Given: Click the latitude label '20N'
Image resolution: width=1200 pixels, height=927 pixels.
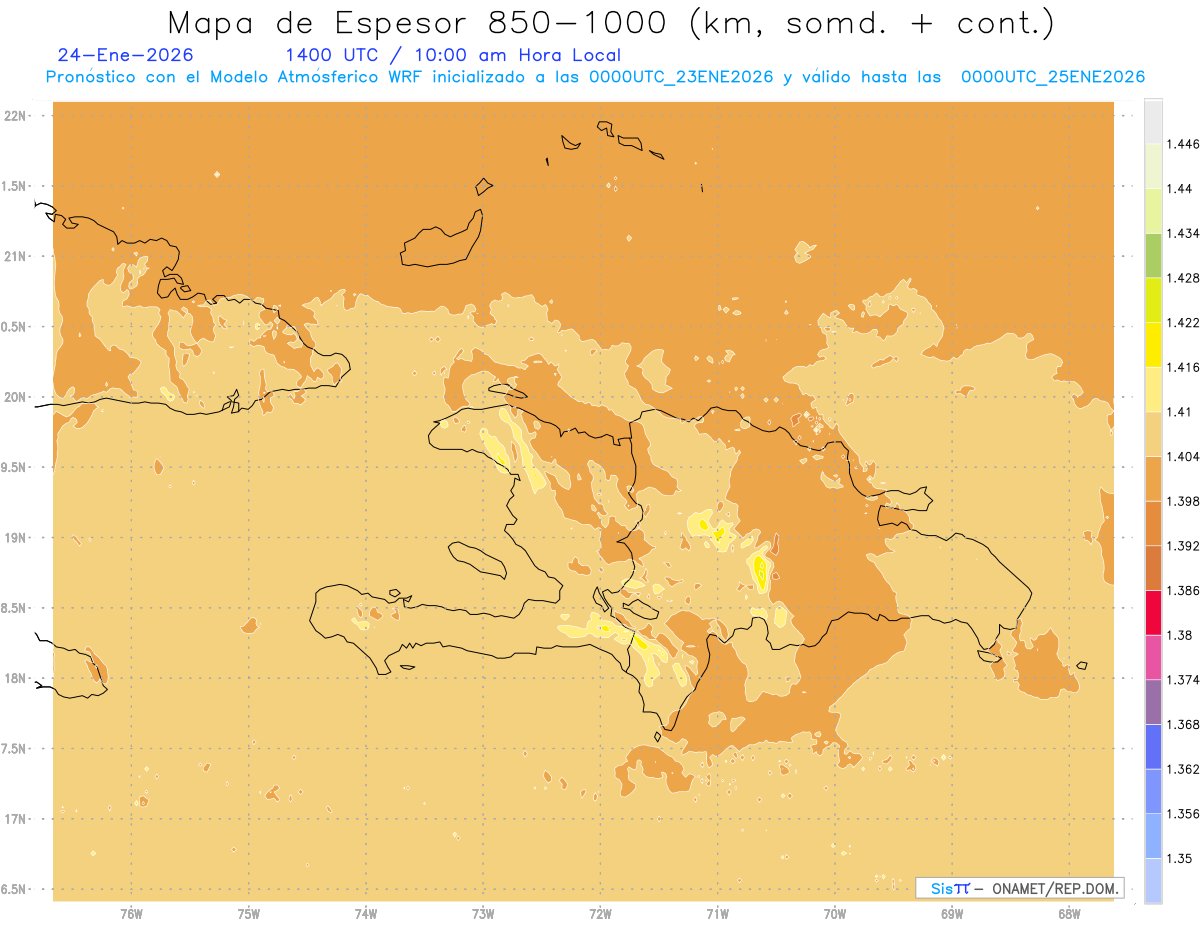Looking at the screenshot, I should click(14, 397).
